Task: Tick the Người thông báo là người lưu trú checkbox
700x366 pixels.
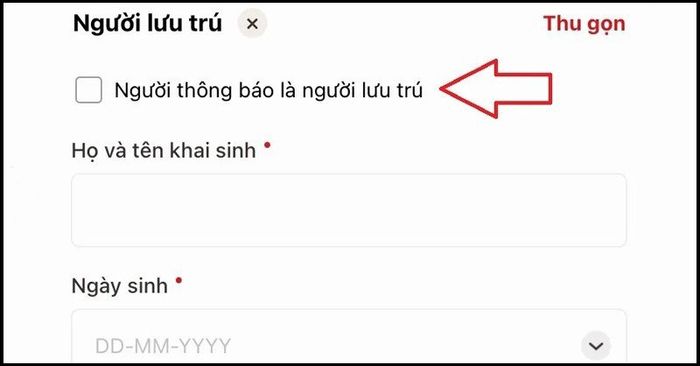Action: pyautogui.click(x=88, y=90)
